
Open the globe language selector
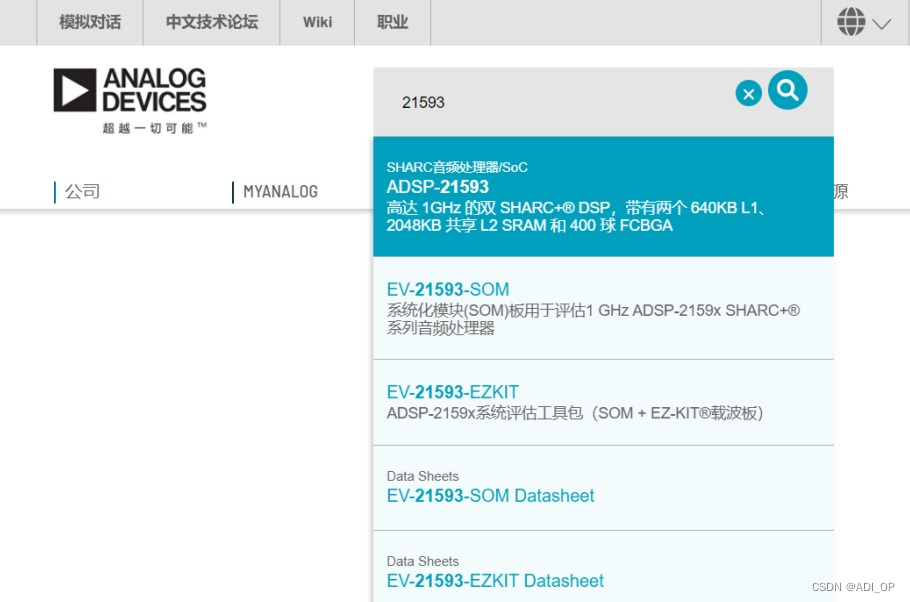851,22
